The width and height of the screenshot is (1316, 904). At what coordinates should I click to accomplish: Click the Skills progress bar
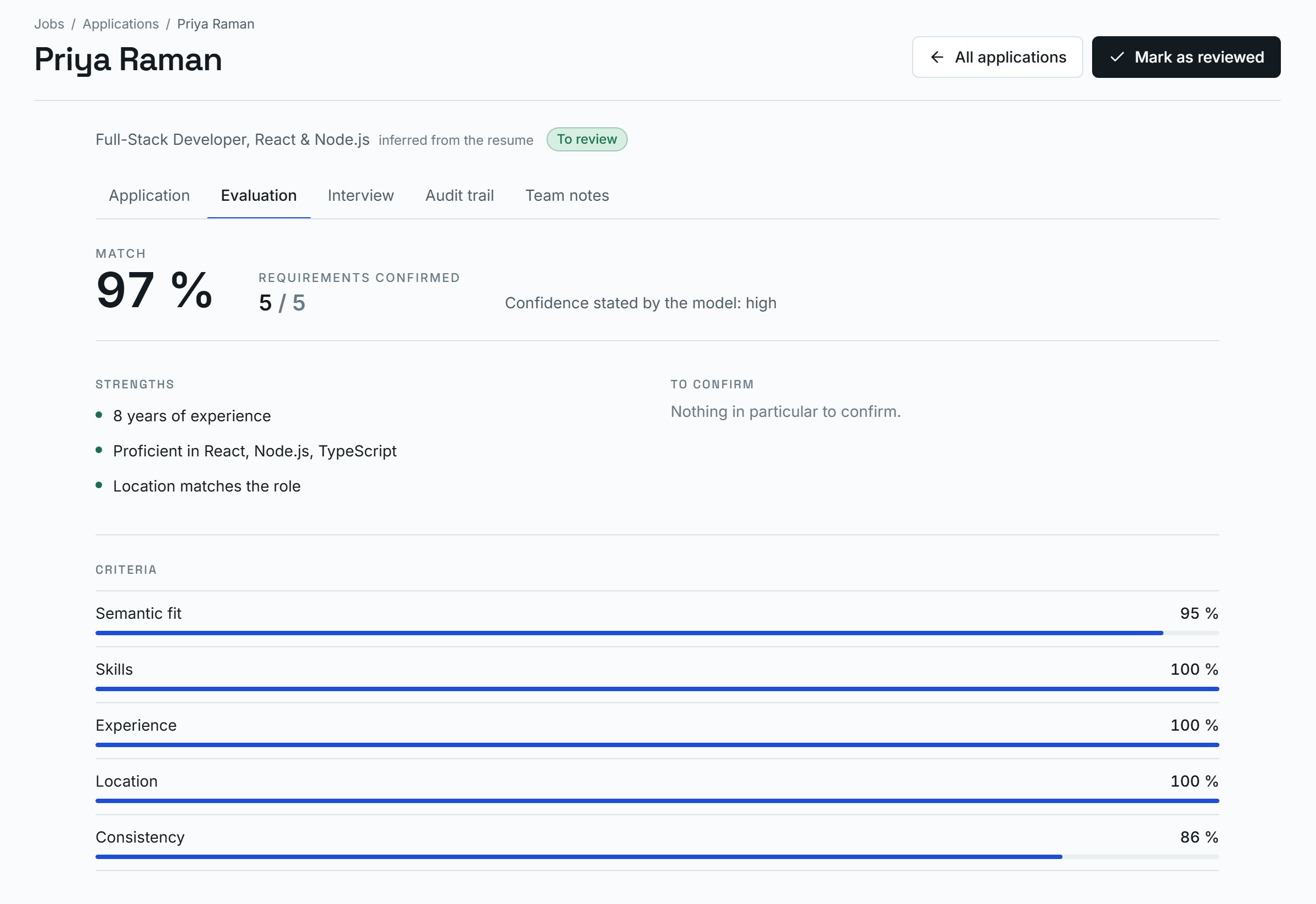[657, 690]
